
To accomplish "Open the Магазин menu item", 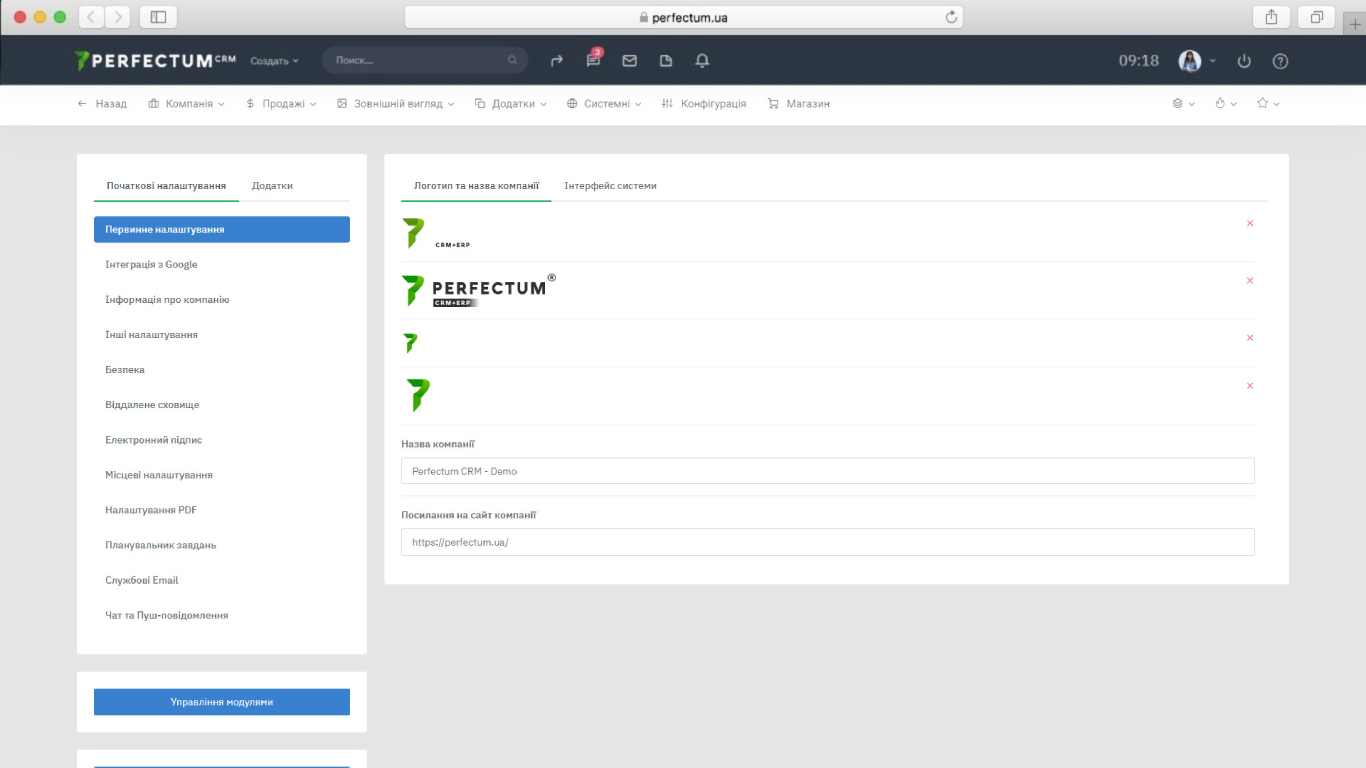I will [x=798, y=104].
